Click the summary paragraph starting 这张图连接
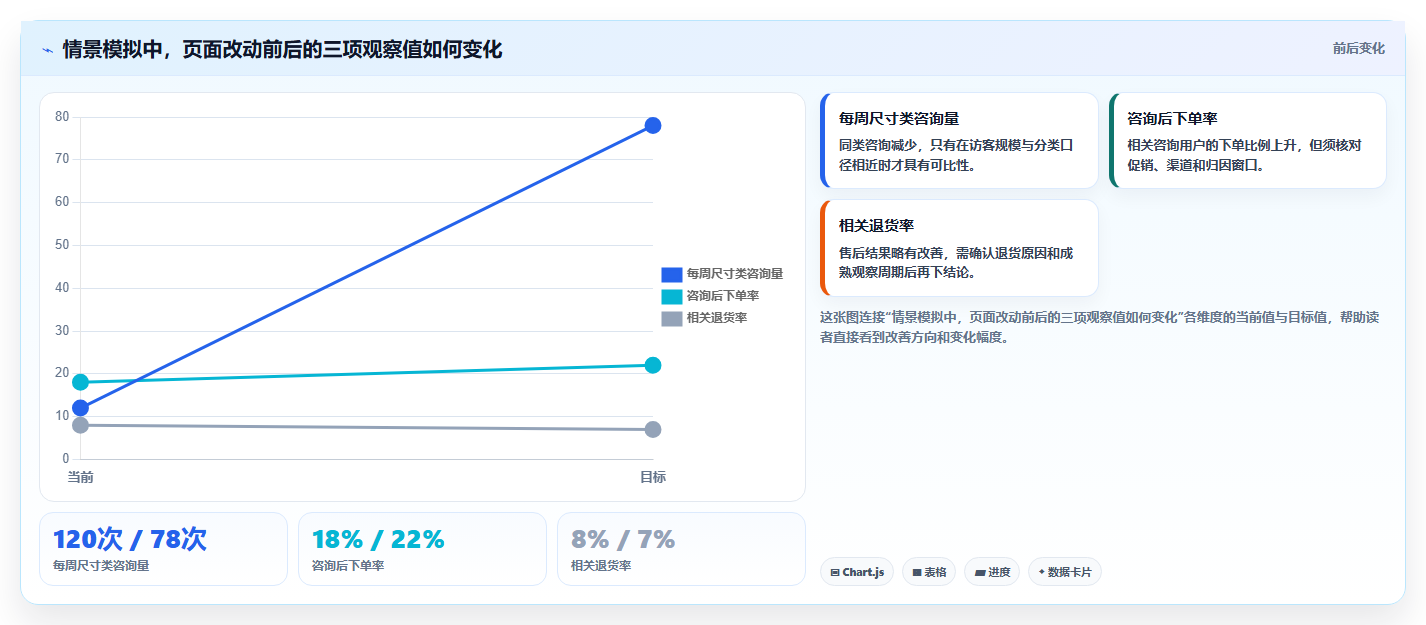This screenshot has height=625, width=1426. click(x=1100, y=327)
